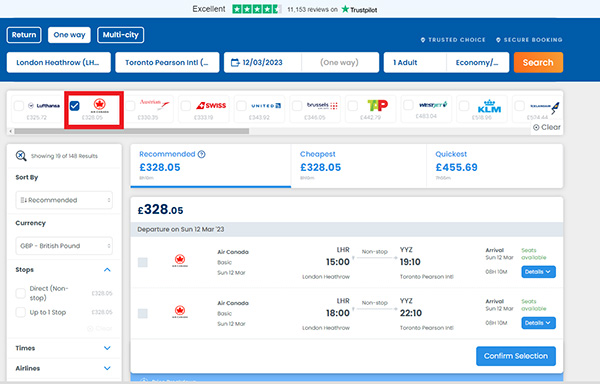Click the Swiss airline logo filter

pyautogui.click(x=211, y=105)
